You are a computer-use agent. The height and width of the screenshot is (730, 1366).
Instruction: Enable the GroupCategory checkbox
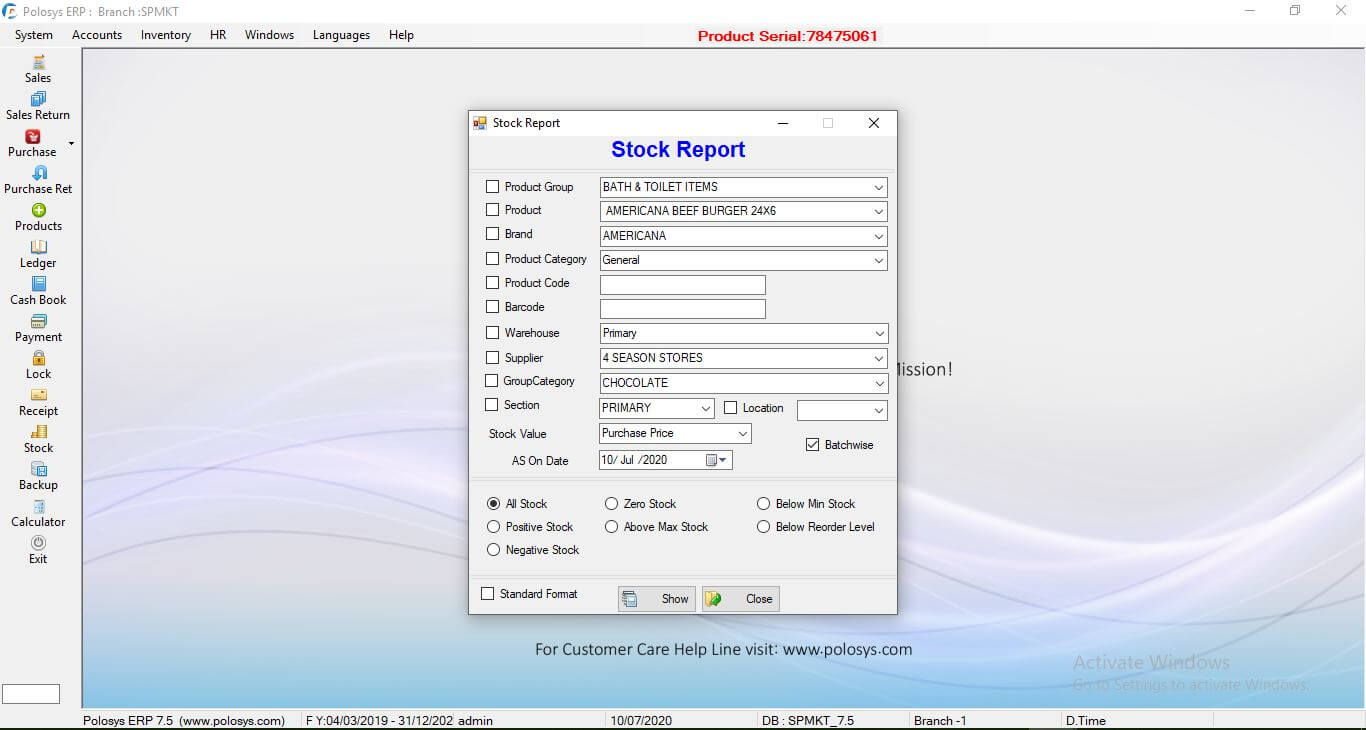point(491,381)
